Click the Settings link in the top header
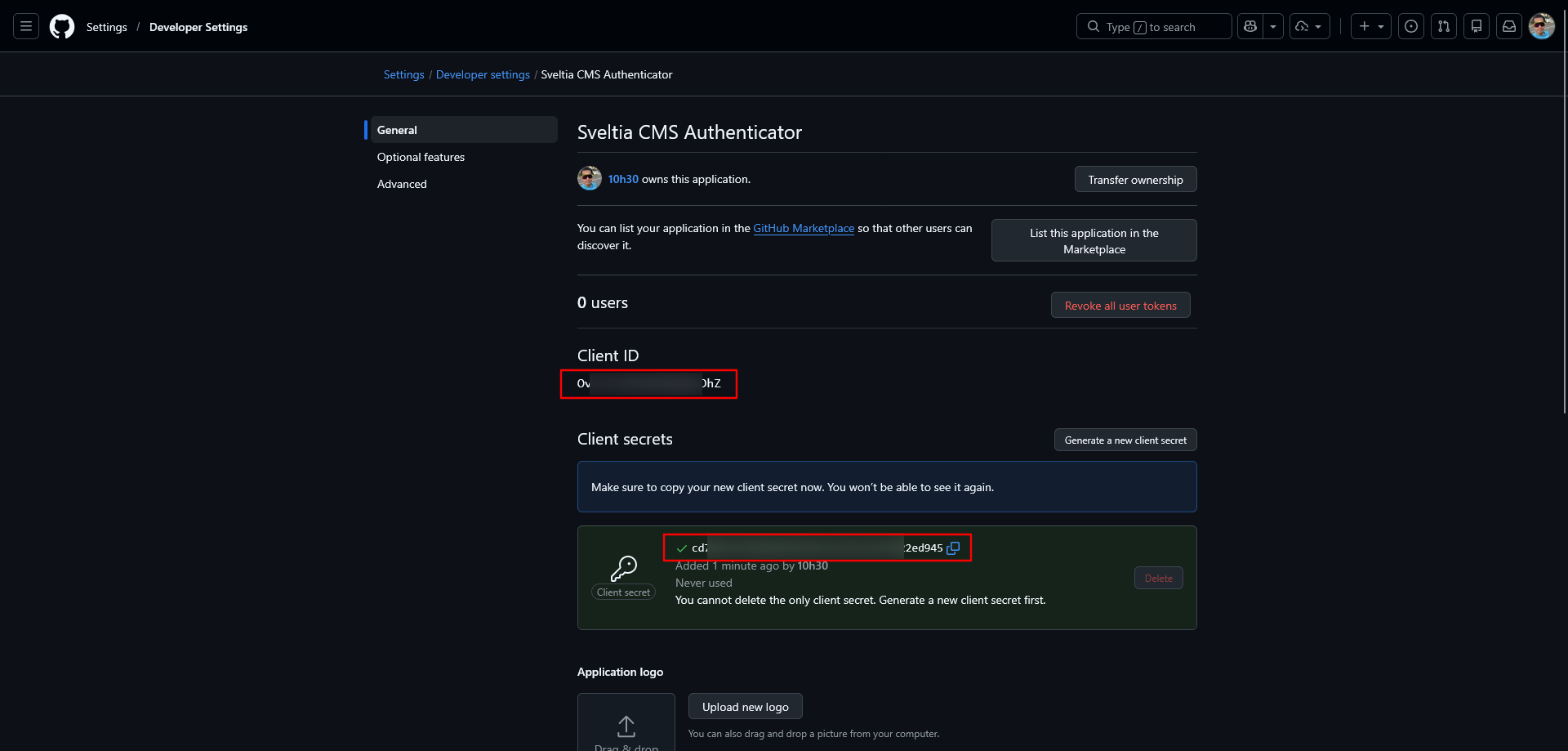Screen dimensions: 1568x751 (107, 27)
